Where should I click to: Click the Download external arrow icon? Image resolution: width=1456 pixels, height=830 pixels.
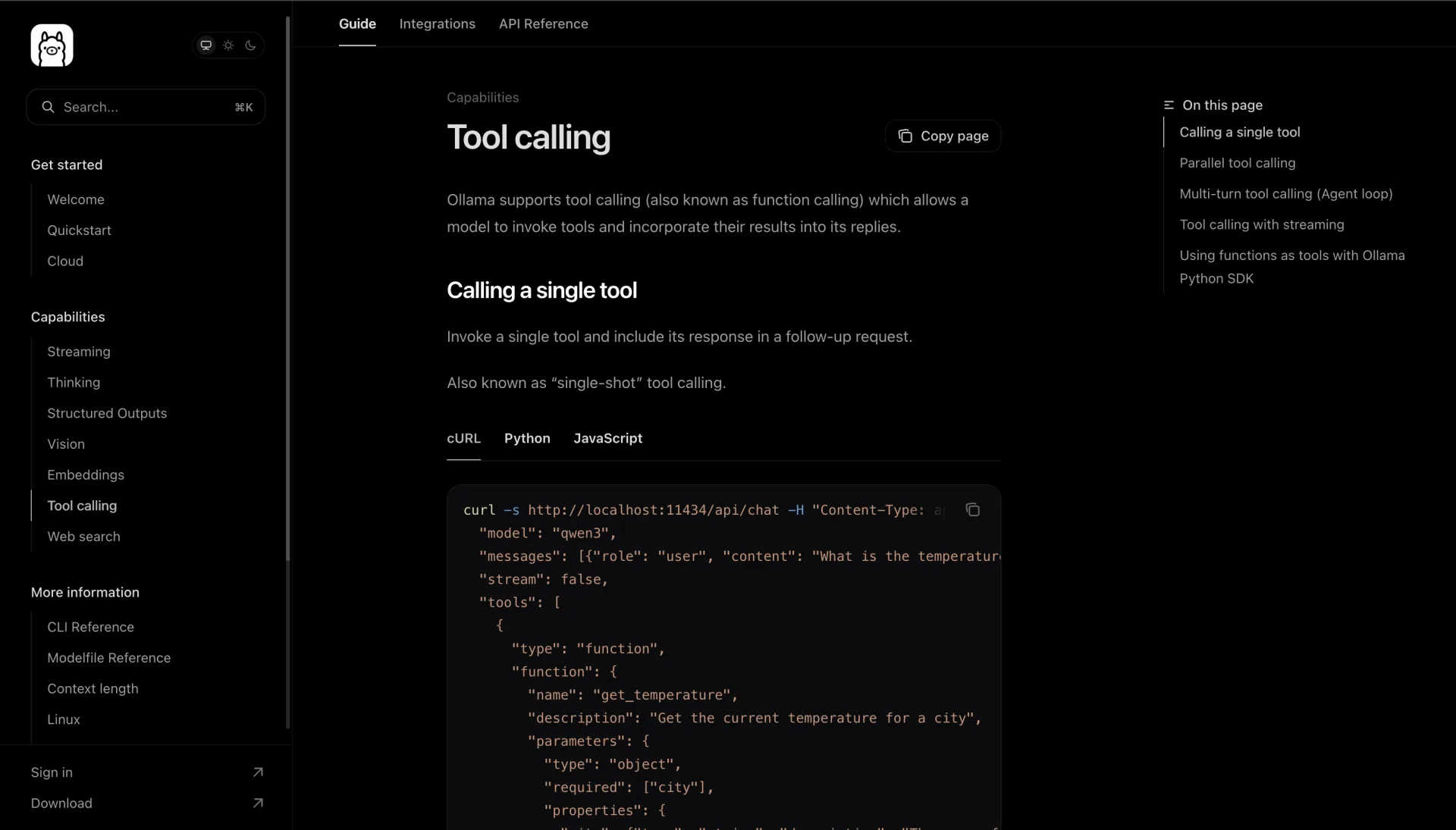[258, 803]
